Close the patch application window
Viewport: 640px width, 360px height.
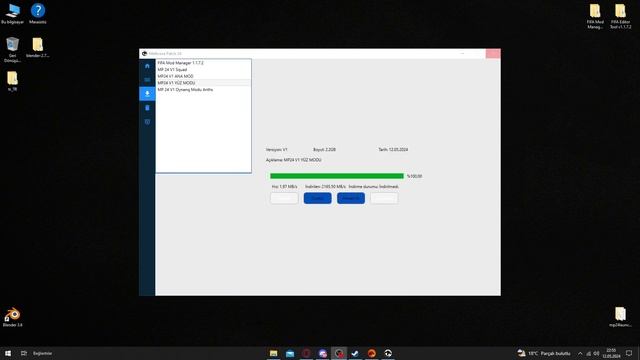click(493, 53)
